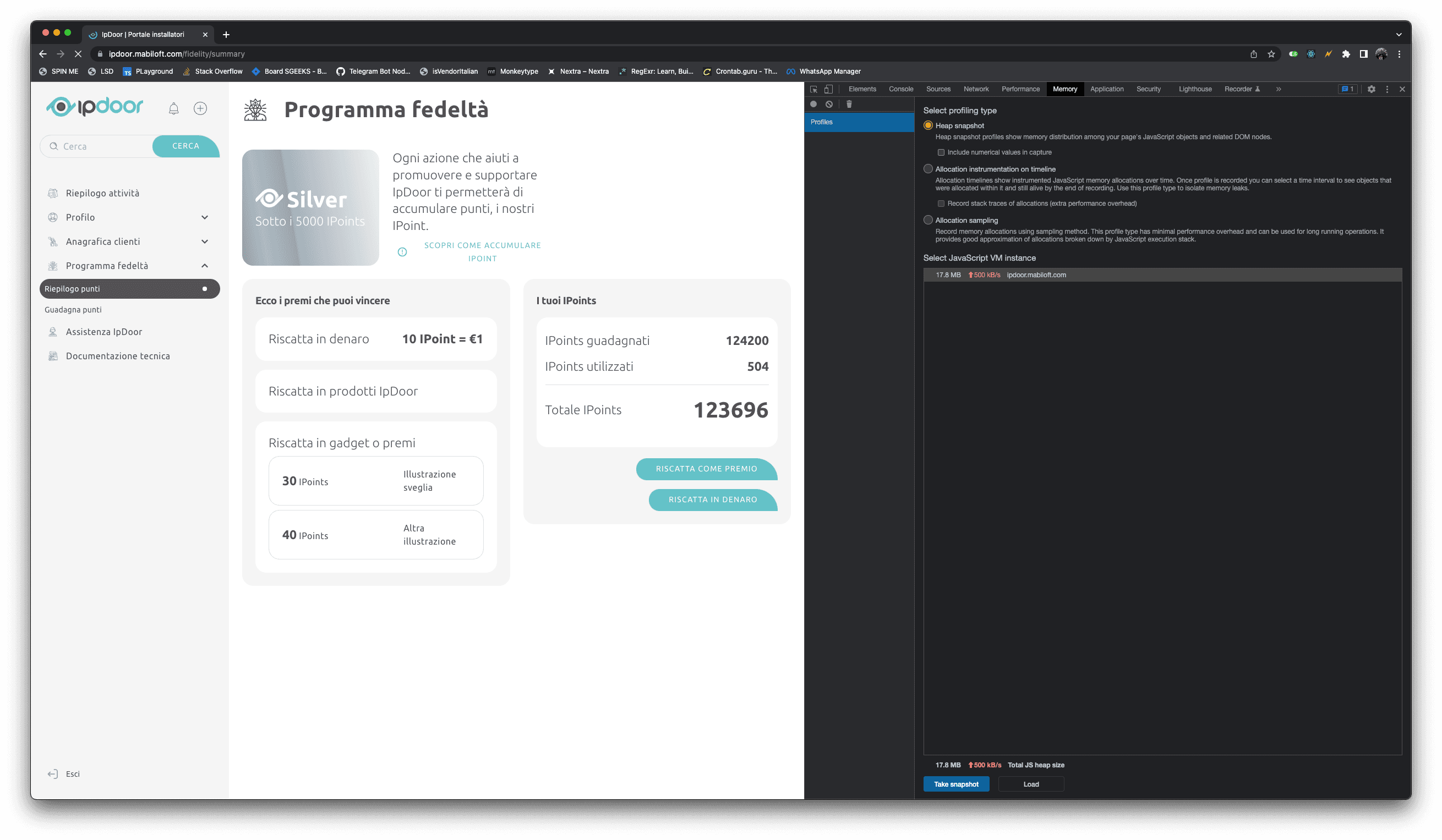Select the Allocation sampling radio button
The height and width of the screenshot is (840, 1442).
pyautogui.click(x=928, y=220)
